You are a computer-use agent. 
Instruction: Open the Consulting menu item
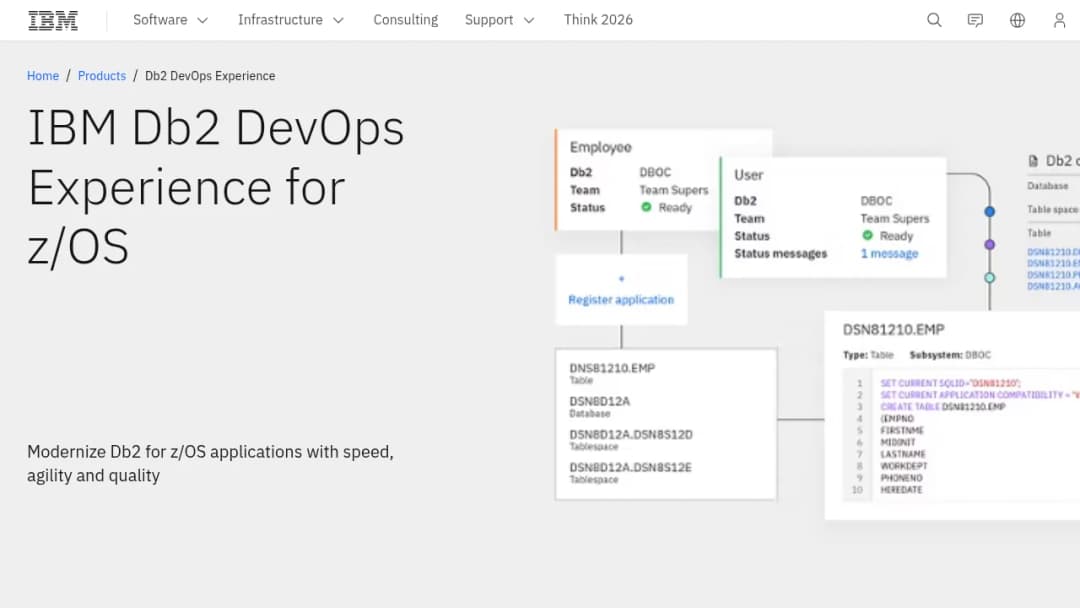click(406, 20)
